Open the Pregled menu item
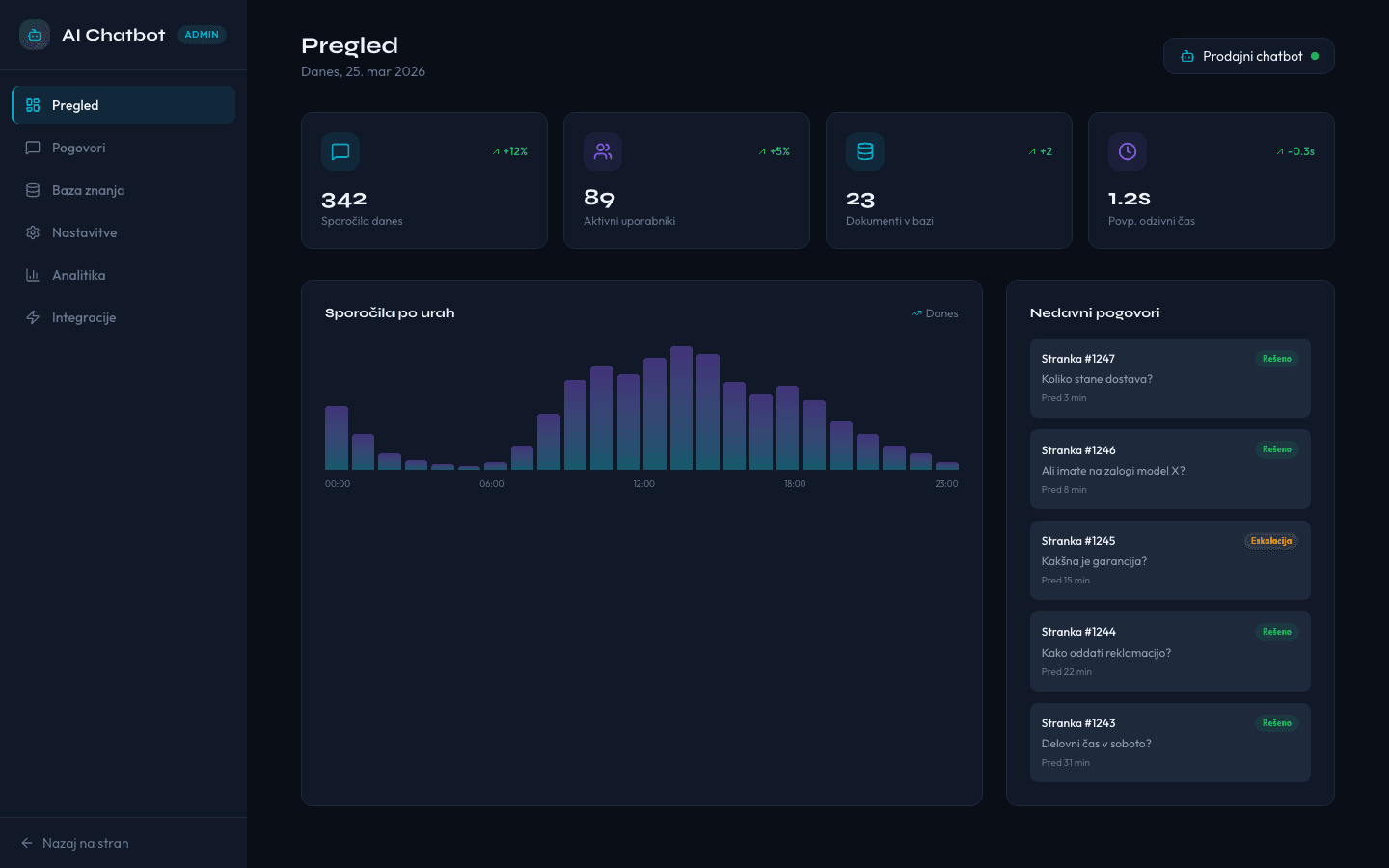The width and height of the screenshot is (1389, 868). [x=123, y=105]
